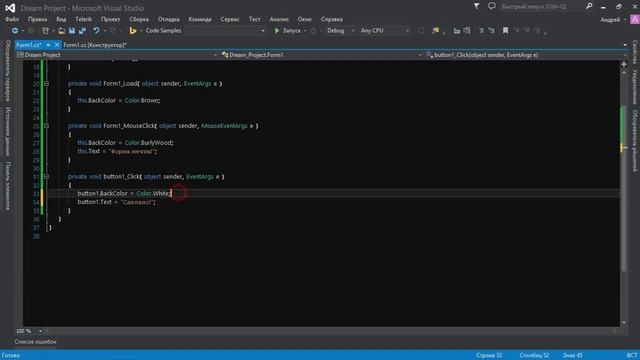This screenshot has width=640, height=360.
Task: Open the Отладка menu
Action: coord(169,19)
